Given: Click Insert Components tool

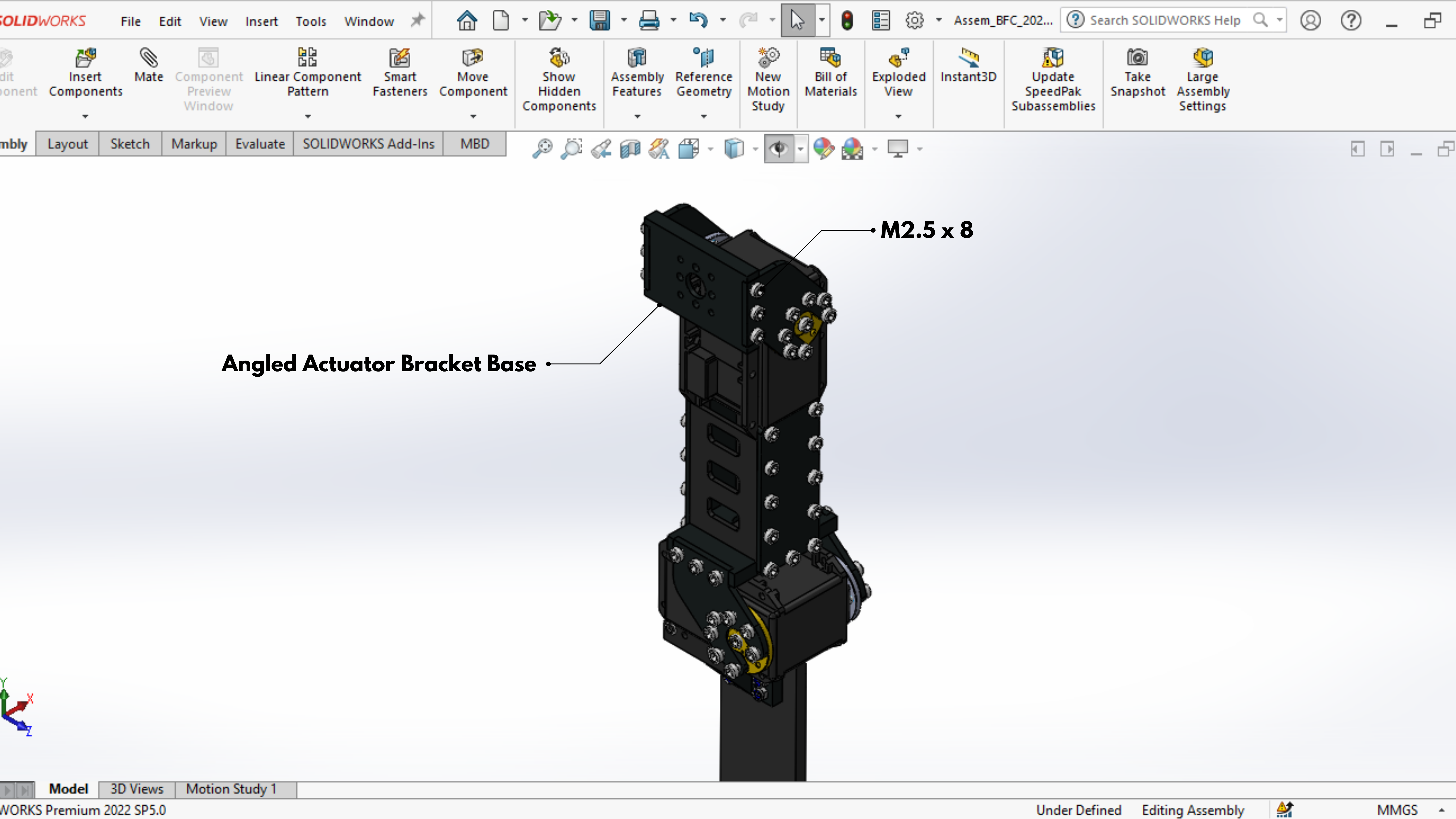Looking at the screenshot, I should click(x=85, y=72).
